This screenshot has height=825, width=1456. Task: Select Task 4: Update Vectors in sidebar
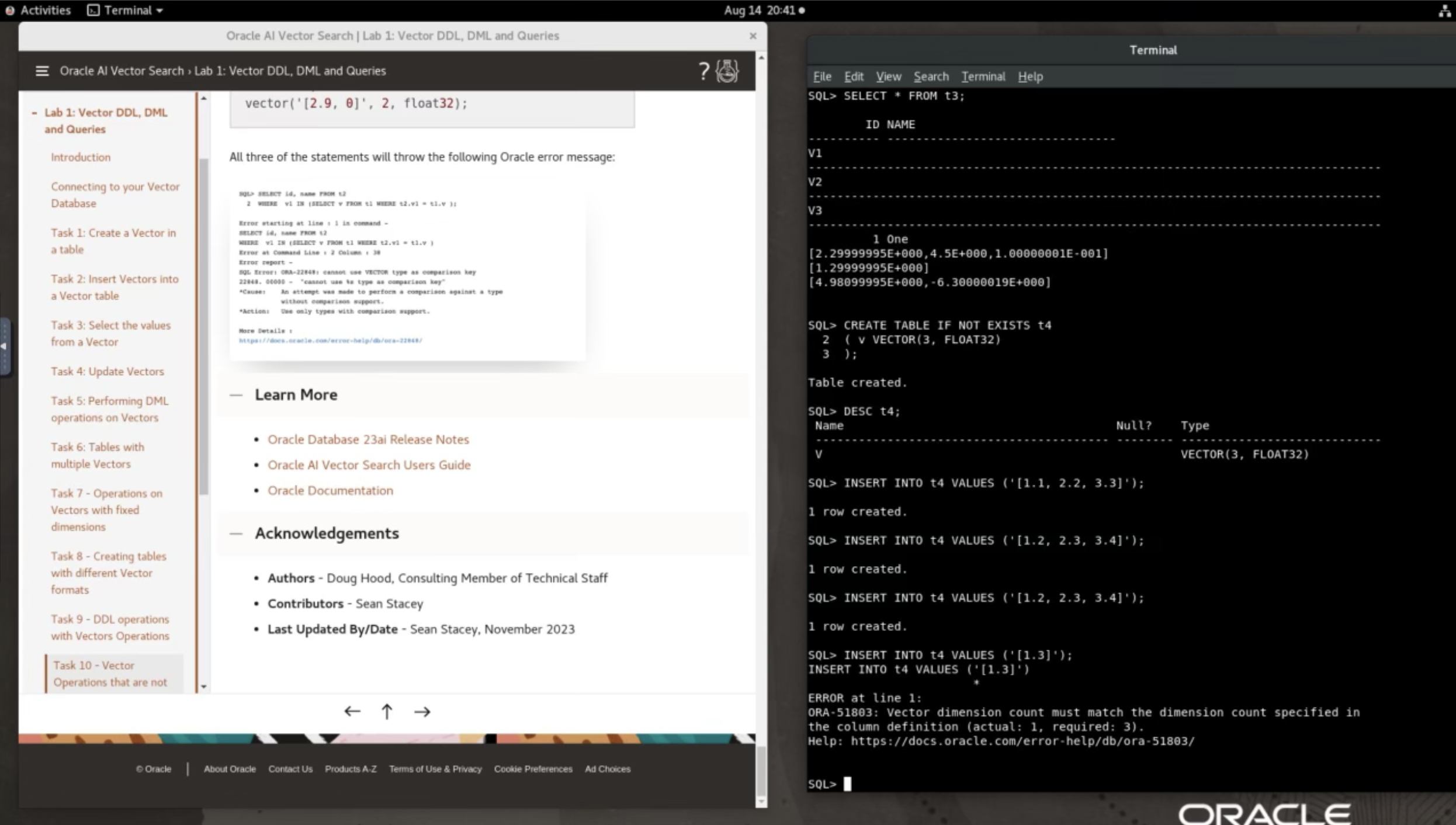[107, 371]
